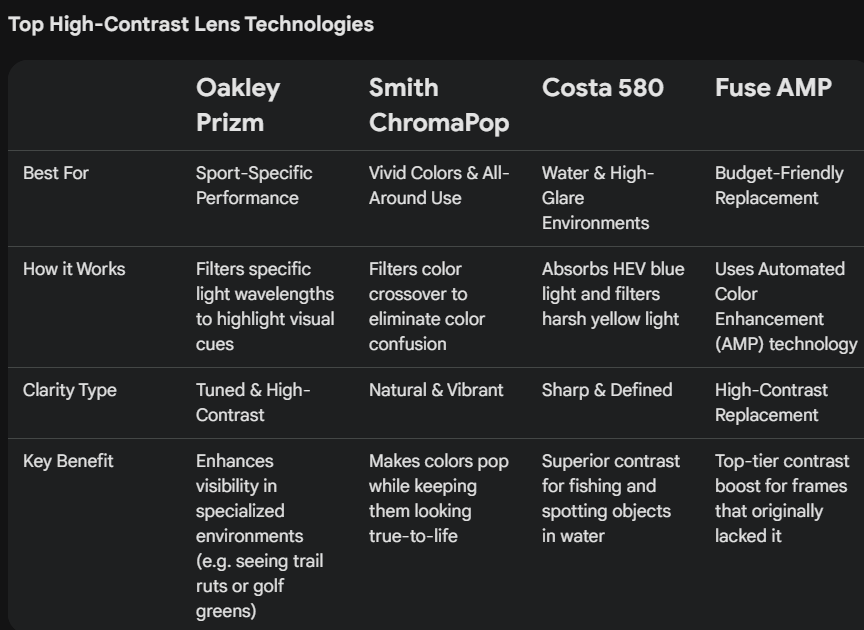
Task: Click the "Water & High-Glare Environments" cell
Action: 597,198
